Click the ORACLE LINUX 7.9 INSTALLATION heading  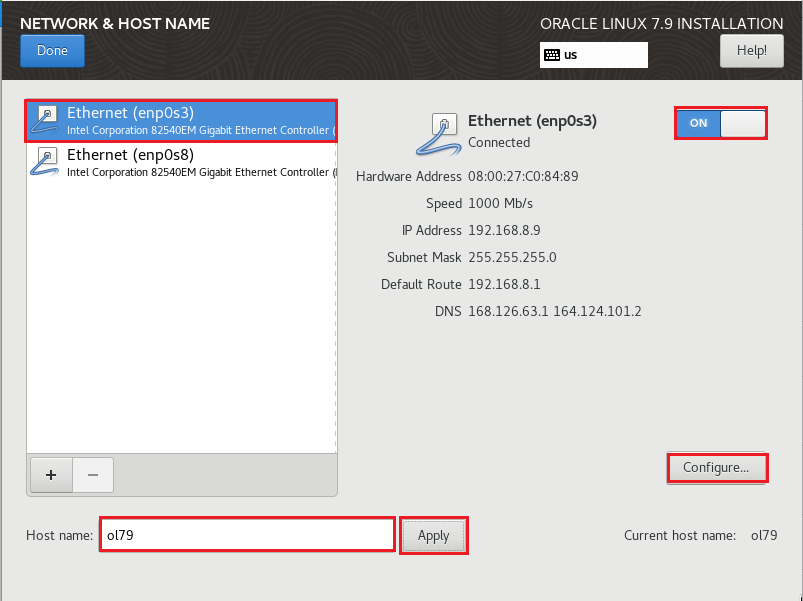point(662,24)
